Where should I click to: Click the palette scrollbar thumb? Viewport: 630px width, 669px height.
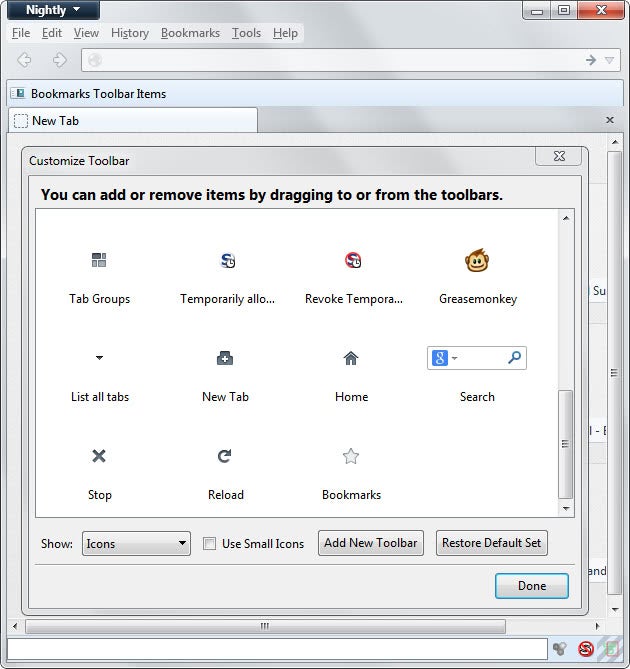pos(566,444)
